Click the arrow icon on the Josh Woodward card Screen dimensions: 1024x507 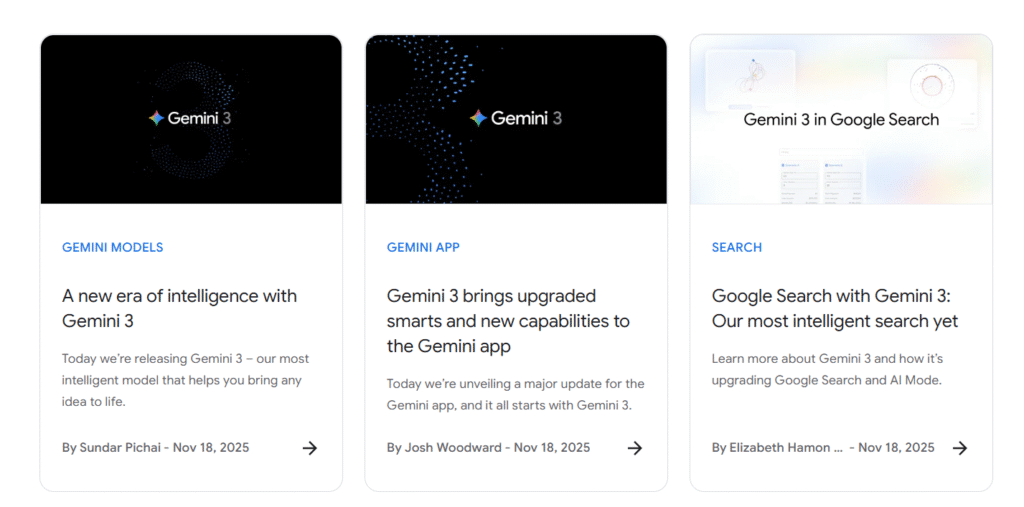point(635,448)
